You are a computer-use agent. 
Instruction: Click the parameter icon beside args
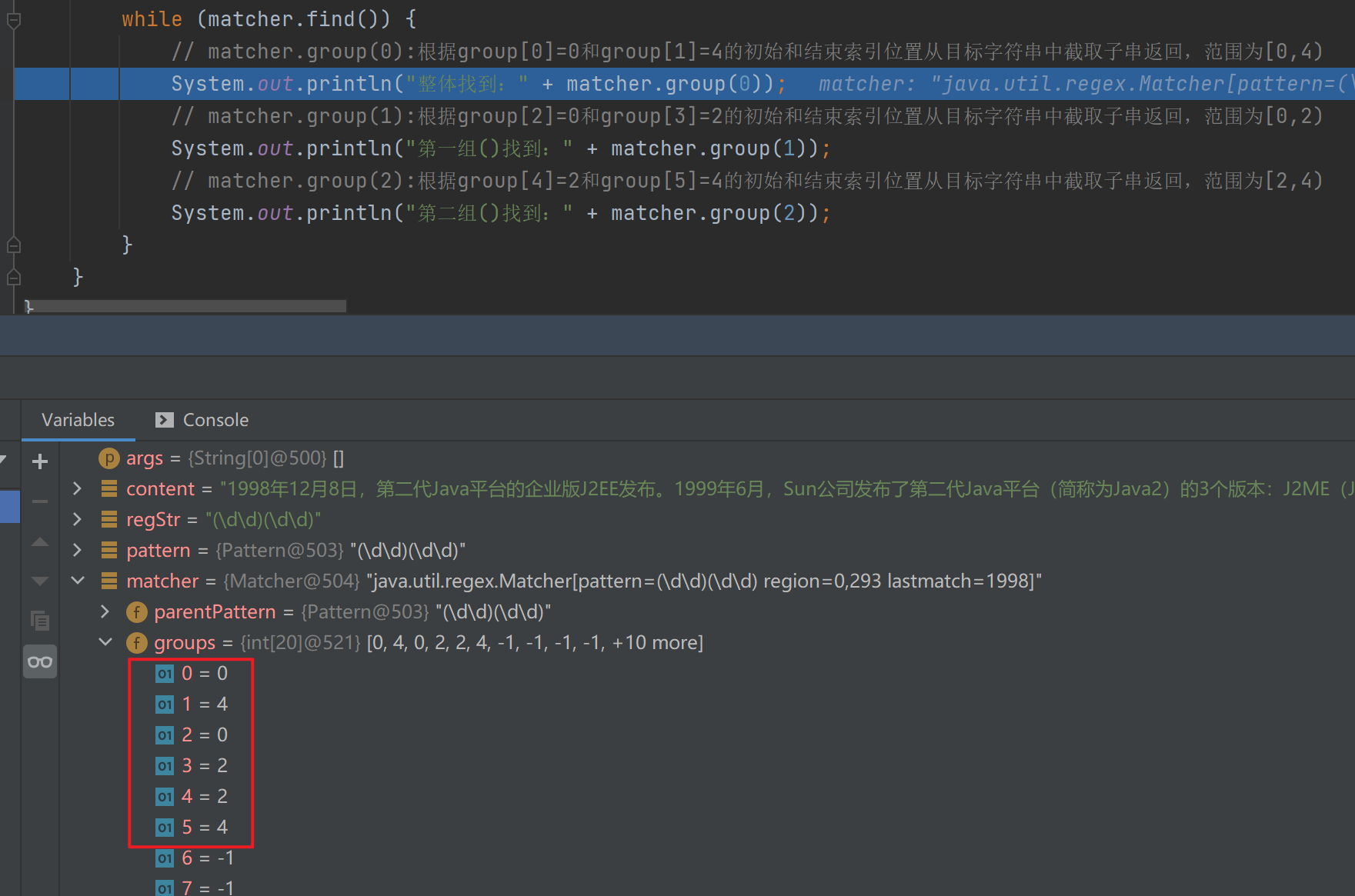click(108, 458)
